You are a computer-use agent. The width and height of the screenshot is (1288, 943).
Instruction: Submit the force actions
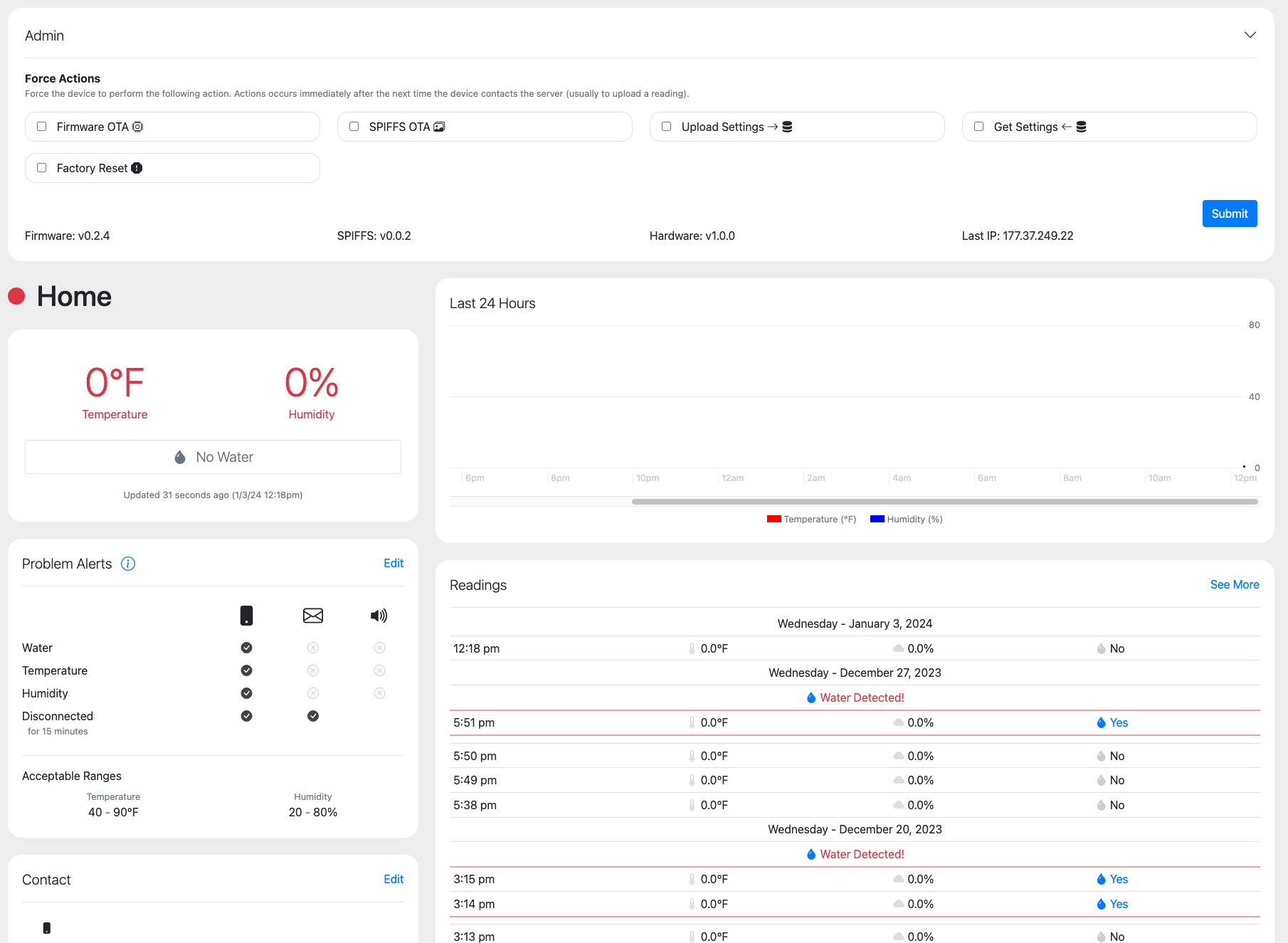click(x=1229, y=214)
